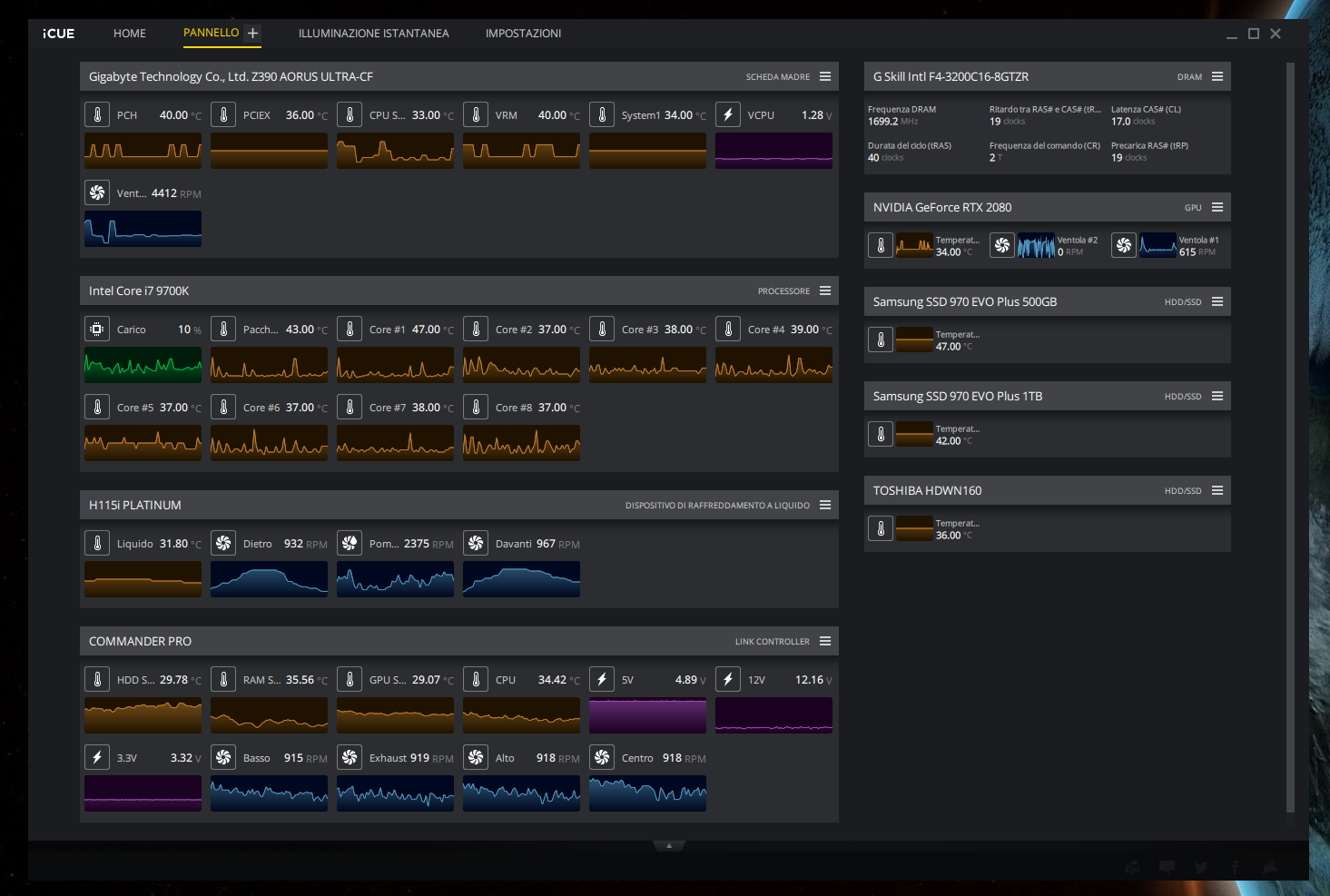Click the Pom... pump fan icon
This screenshot has width=1330, height=896.
350,543
